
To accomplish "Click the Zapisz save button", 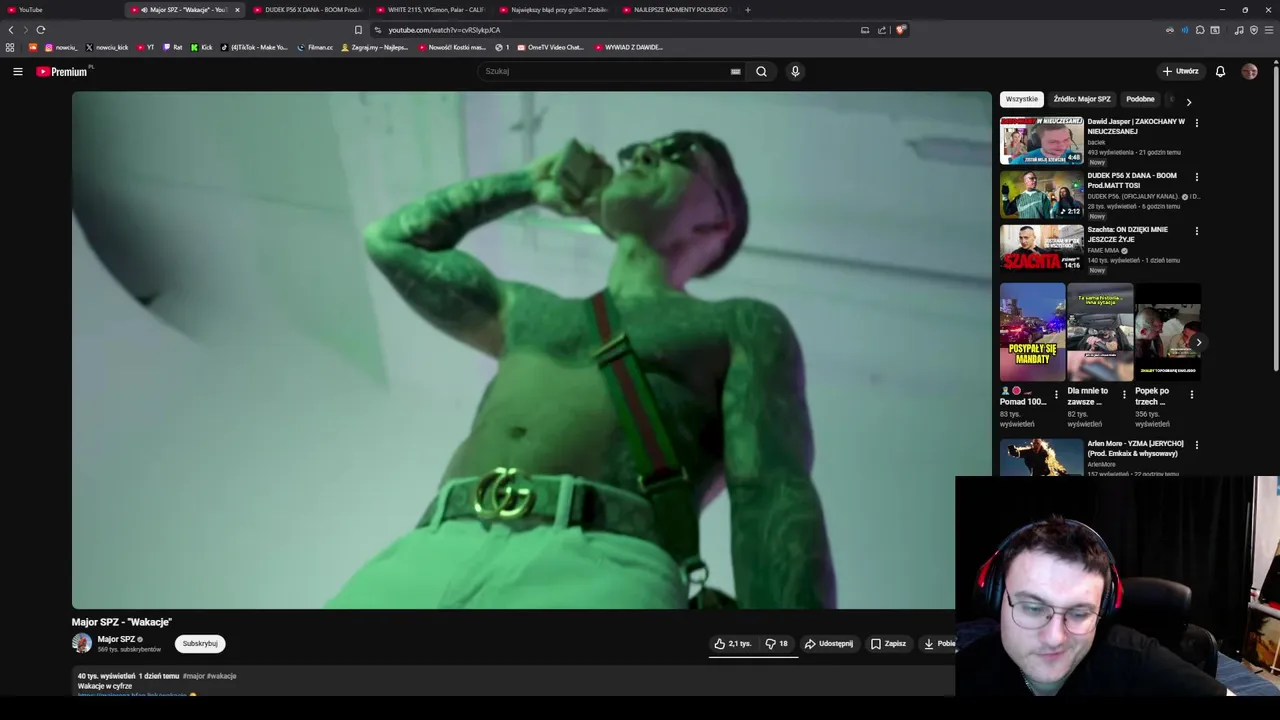I will click(888, 644).
